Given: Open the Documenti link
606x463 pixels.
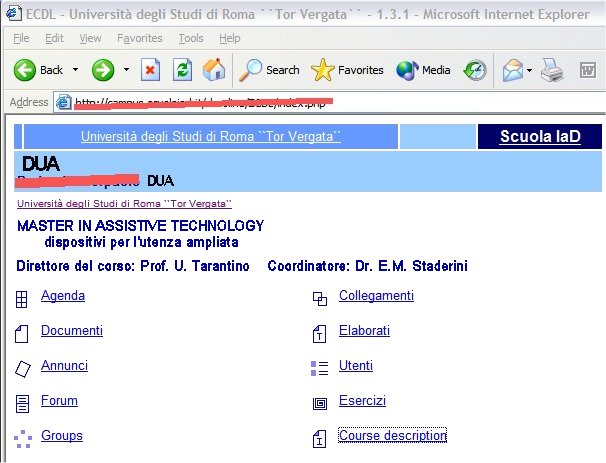Looking at the screenshot, I should pos(72,330).
